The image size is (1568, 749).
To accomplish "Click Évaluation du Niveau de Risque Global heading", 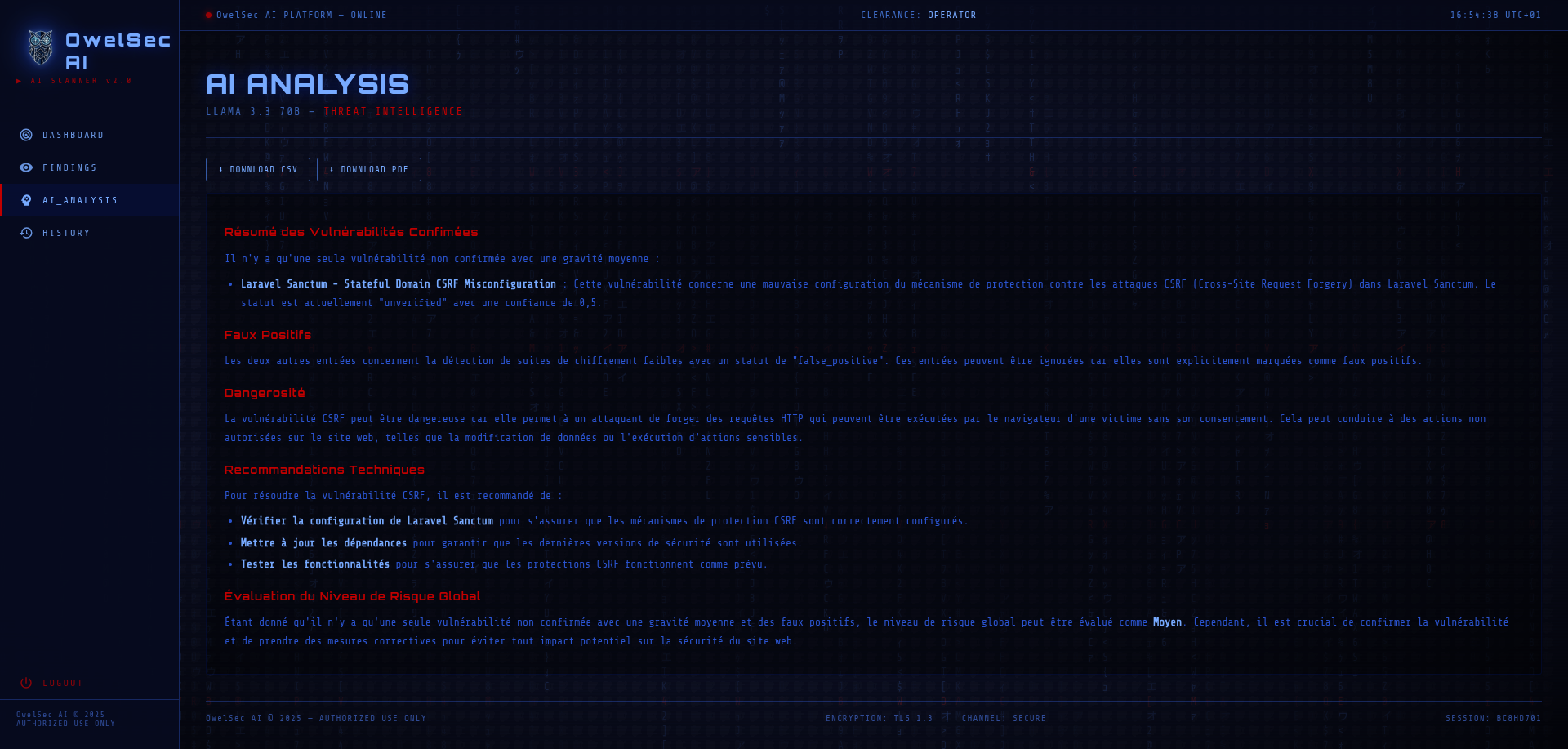I will [x=352, y=596].
